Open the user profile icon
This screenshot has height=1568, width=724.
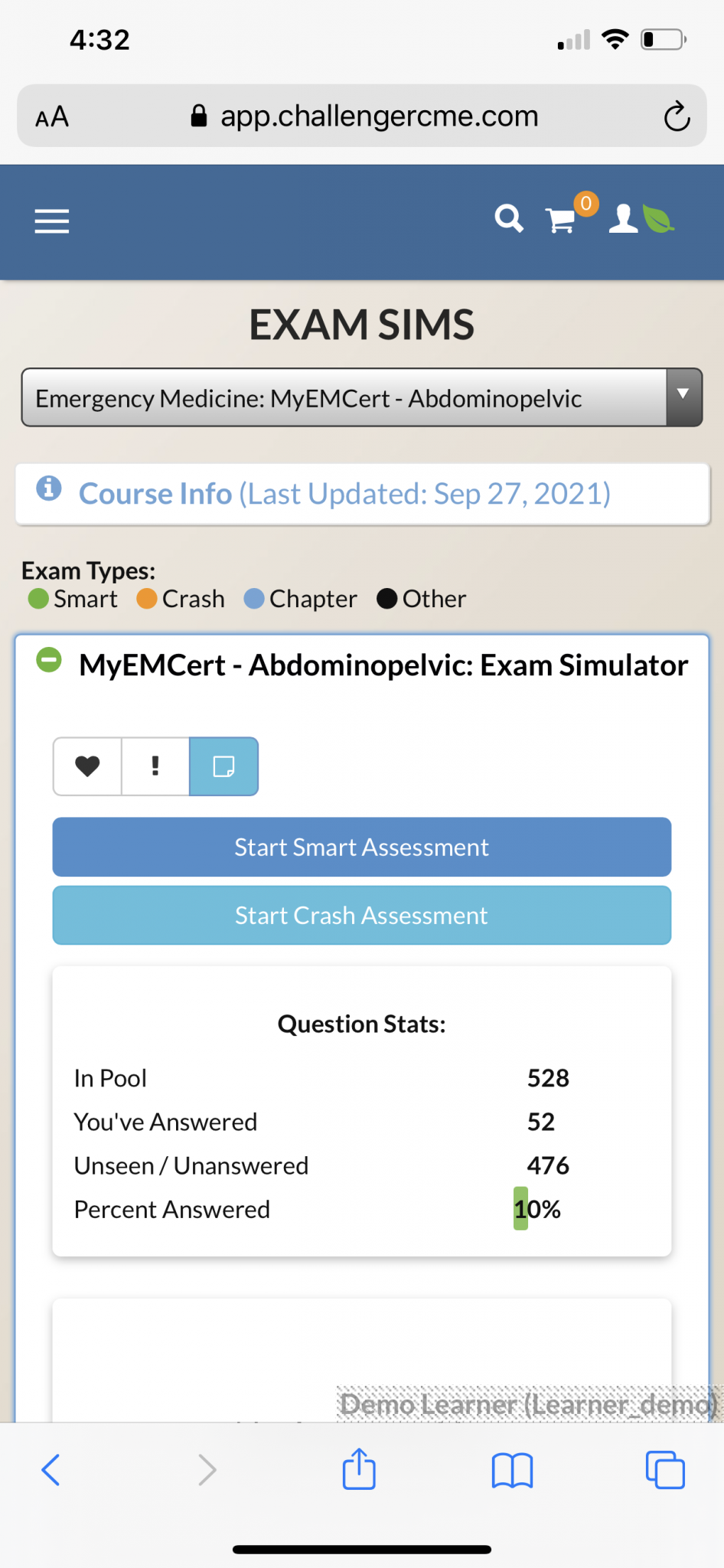624,219
